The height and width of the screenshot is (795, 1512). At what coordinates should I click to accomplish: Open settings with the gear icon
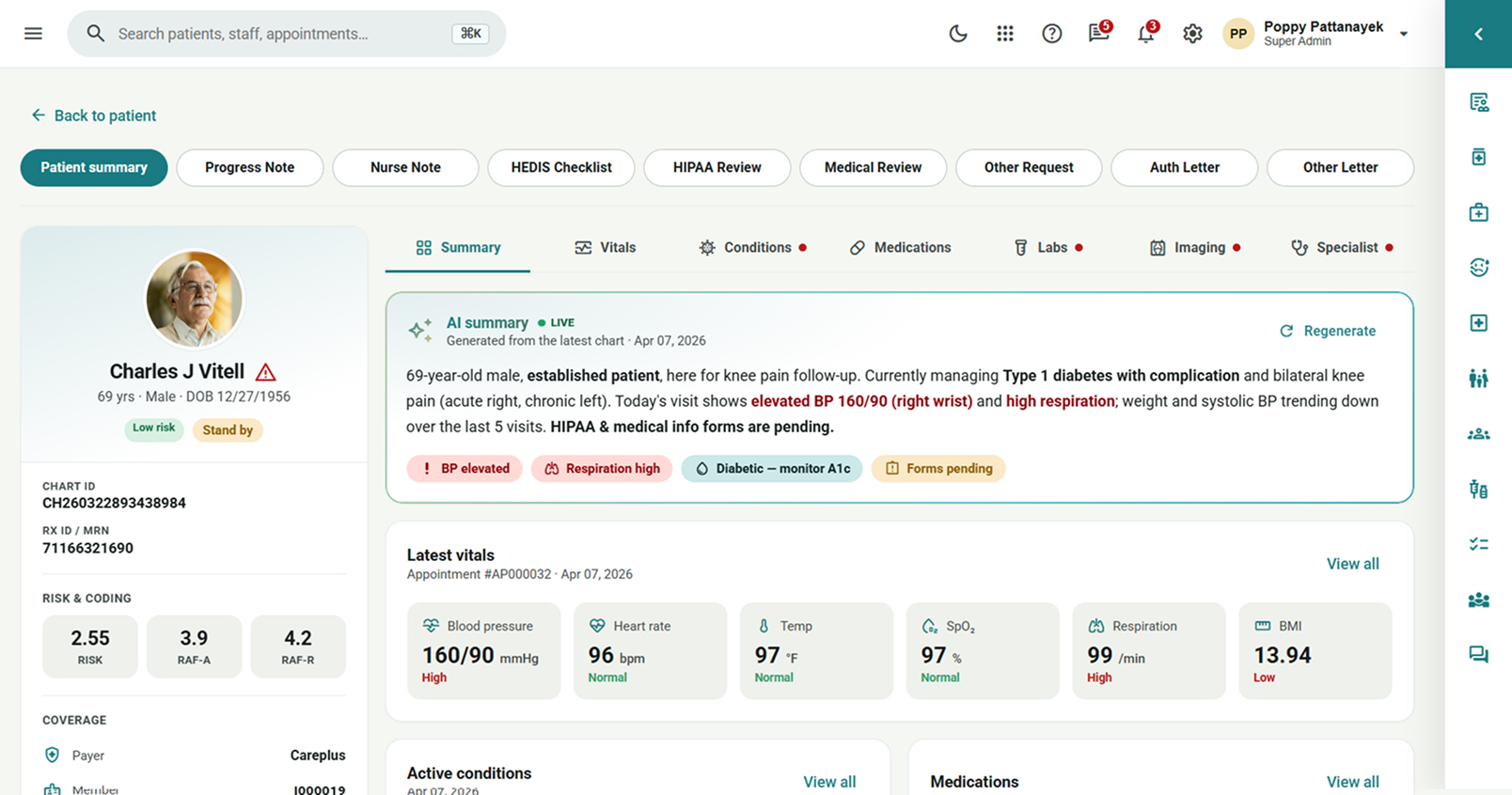pyautogui.click(x=1192, y=34)
